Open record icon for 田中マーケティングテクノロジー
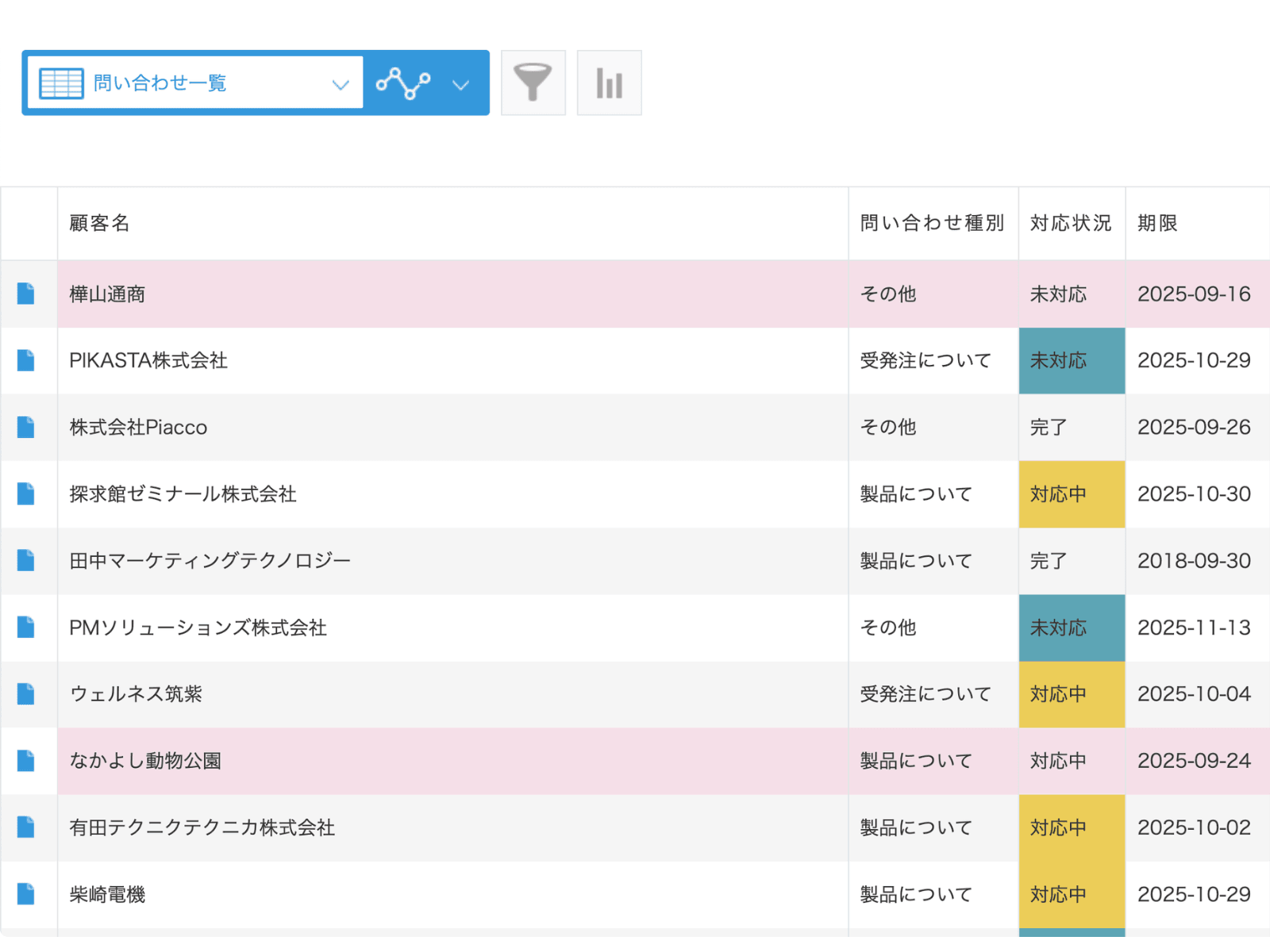This screenshot has width=1270, height=952. coord(26,561)
